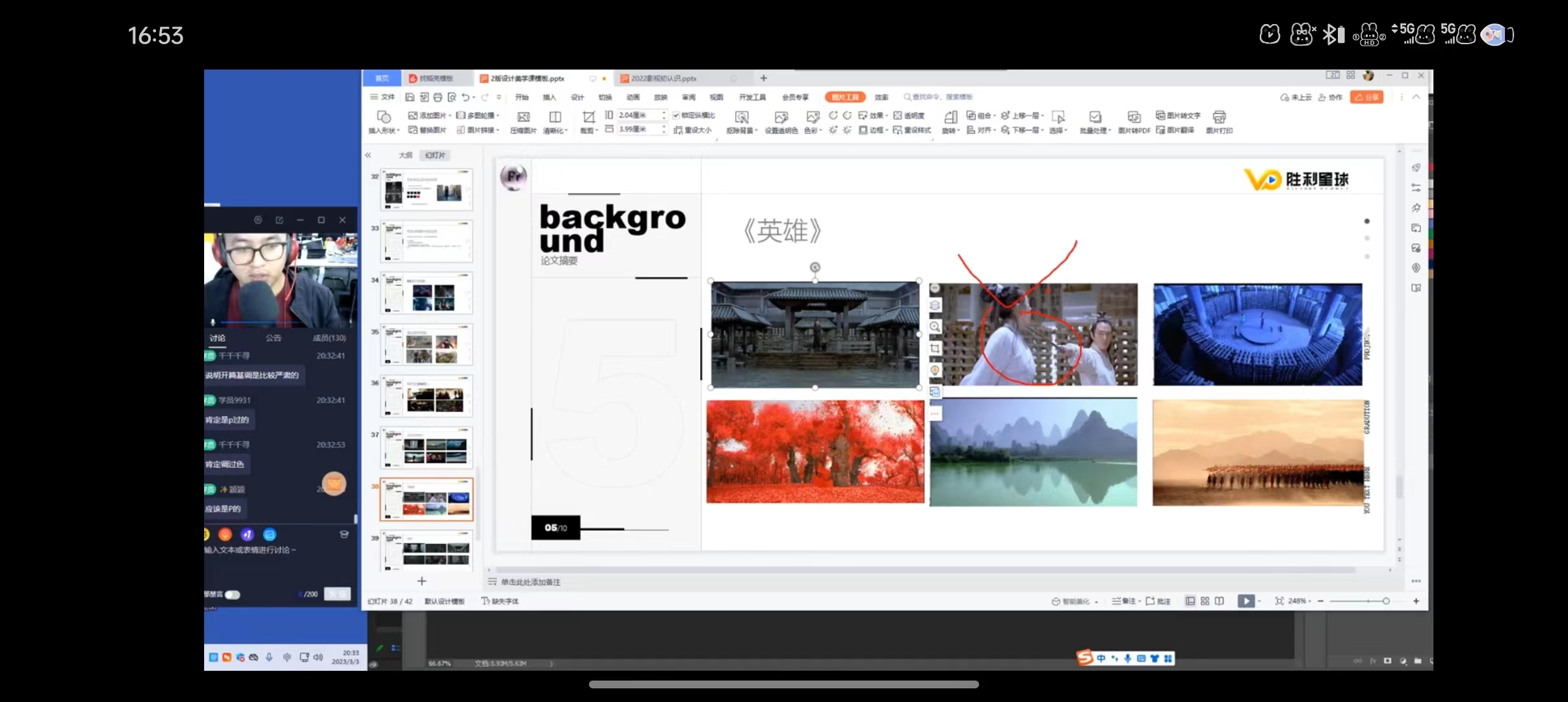Open the Insert (插入) ribbon tab

[549, 97]
